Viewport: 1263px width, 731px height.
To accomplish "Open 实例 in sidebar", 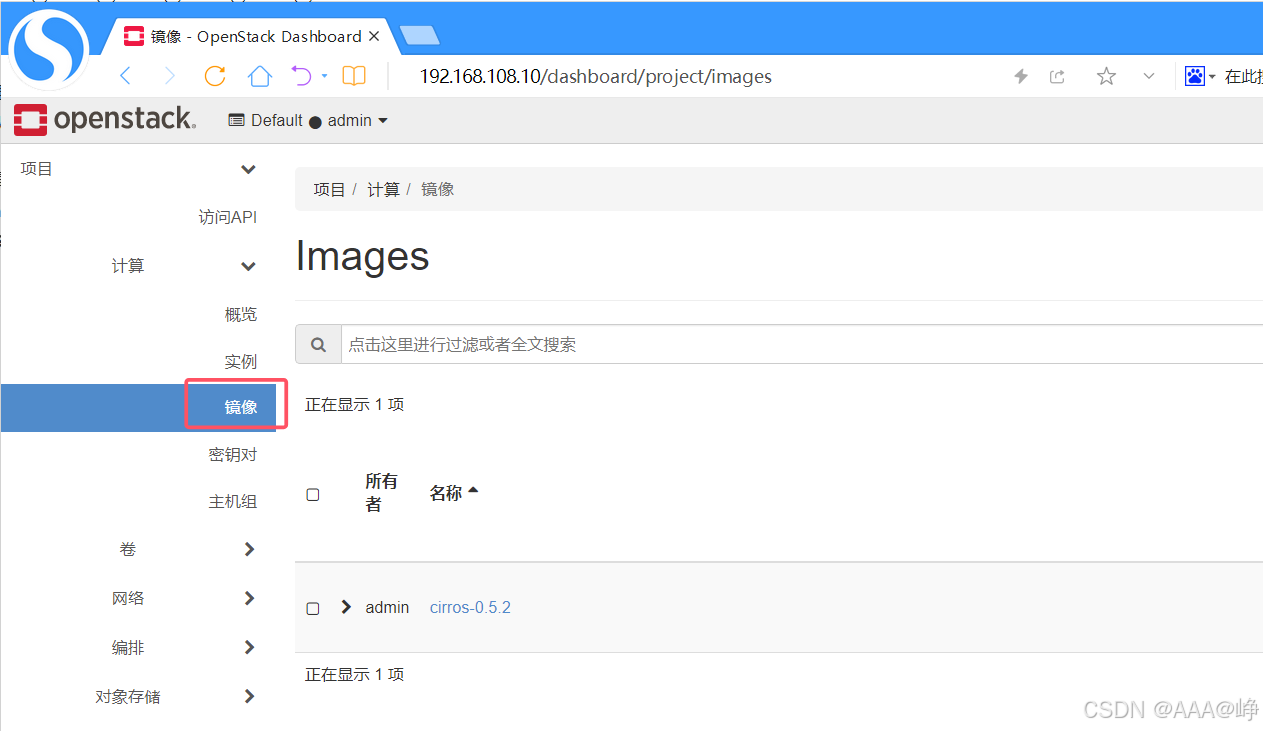I will [x=241, y=361].
